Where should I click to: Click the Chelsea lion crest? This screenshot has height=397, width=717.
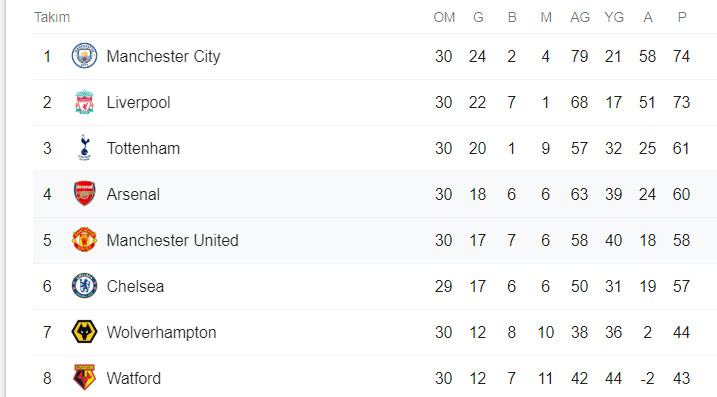tap(84, 286)
